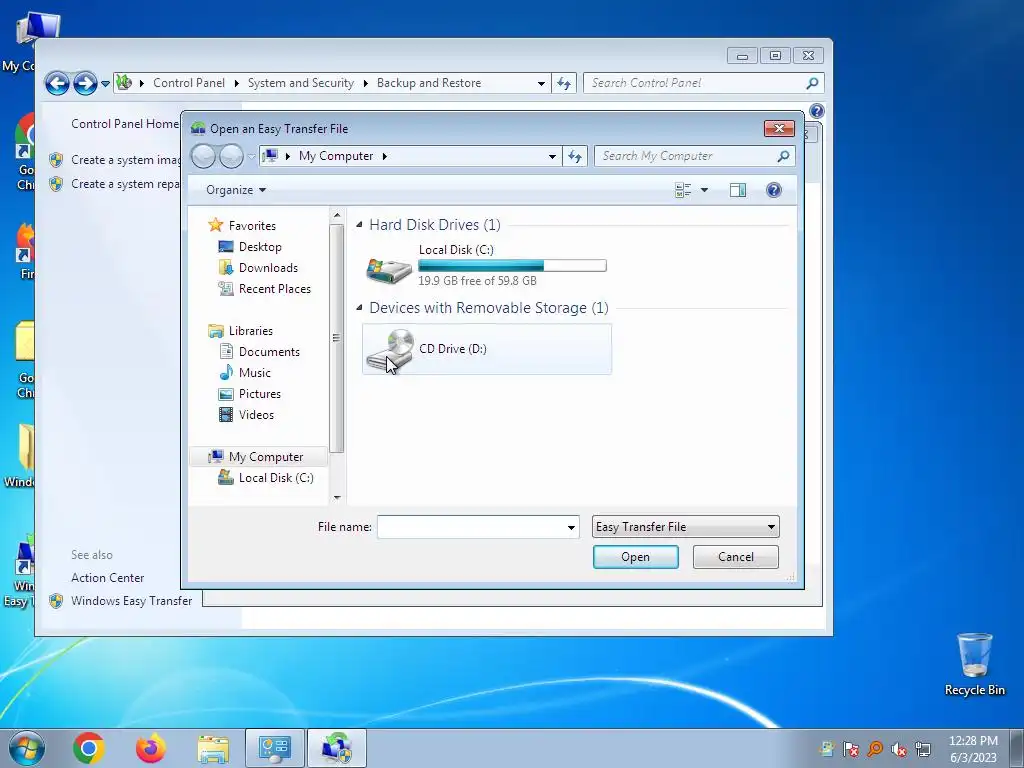This screenshot has height=768, width=1024.
Task: Click Control Panel breadcrumb in address bar
Action: [x=189, y=83]
